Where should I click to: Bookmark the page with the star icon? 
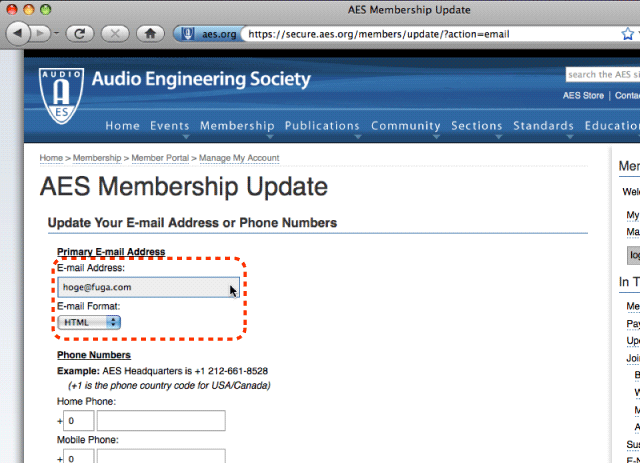click(x=628, y=34)
